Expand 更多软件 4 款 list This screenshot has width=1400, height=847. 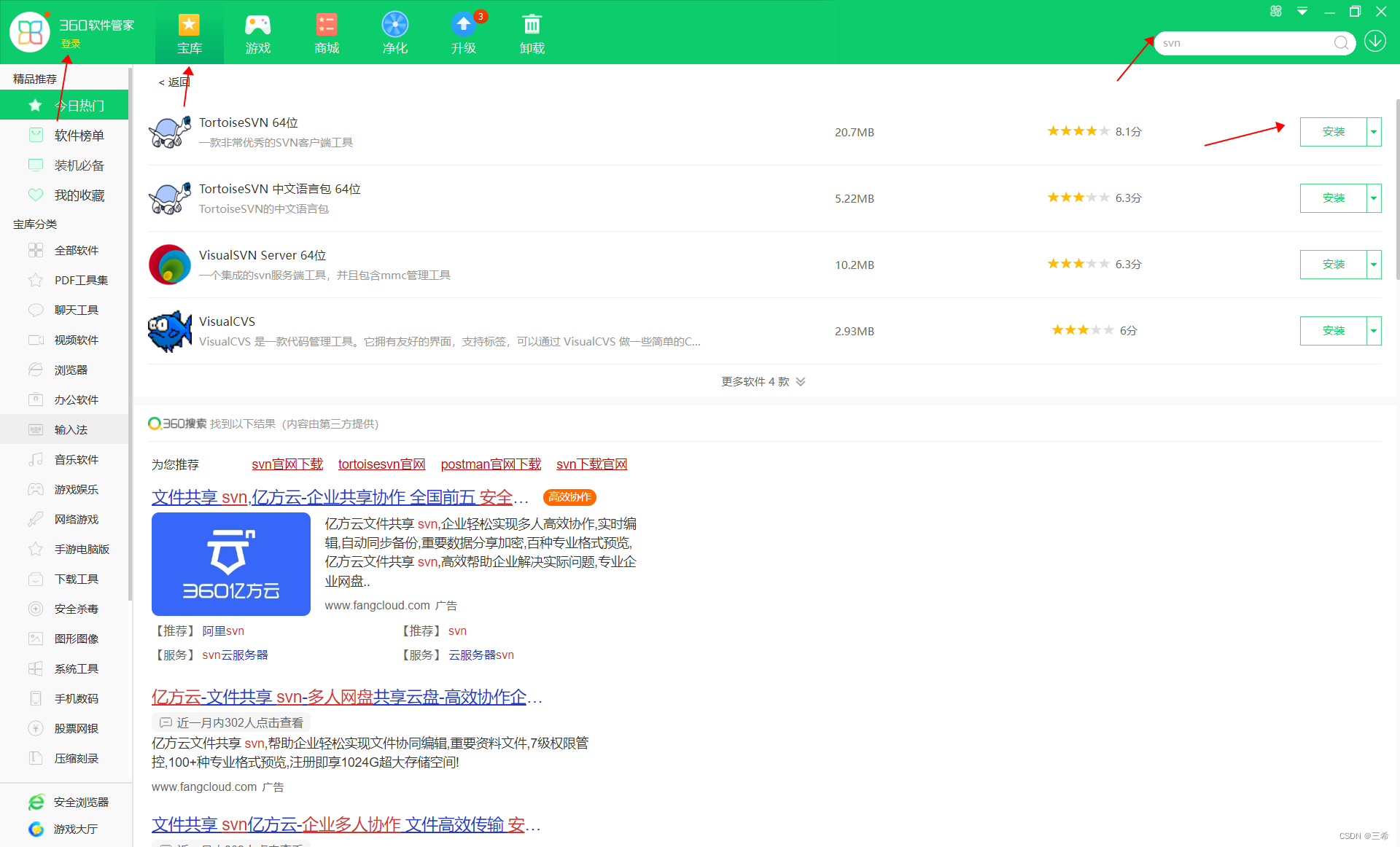click(x=763, y=381)
